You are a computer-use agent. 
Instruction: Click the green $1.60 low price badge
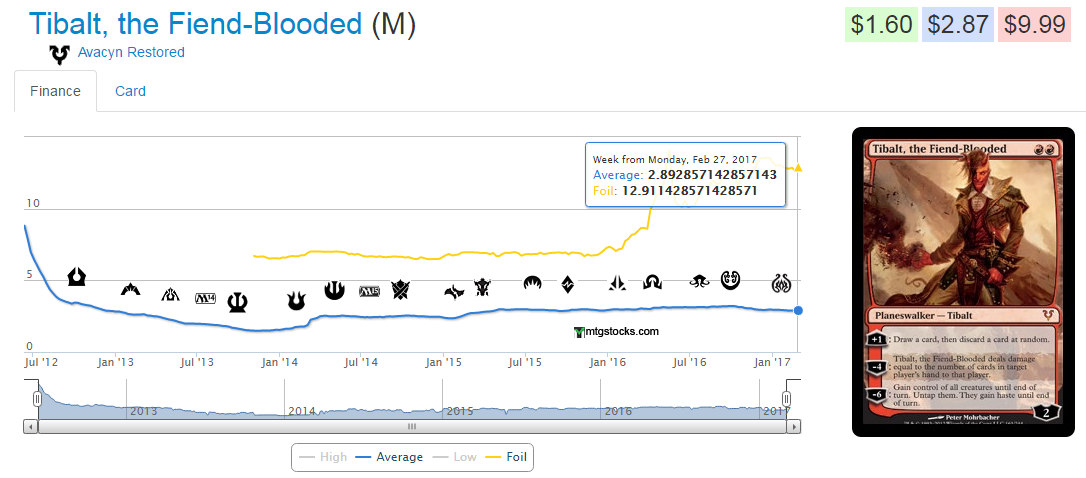pos(882,25)
